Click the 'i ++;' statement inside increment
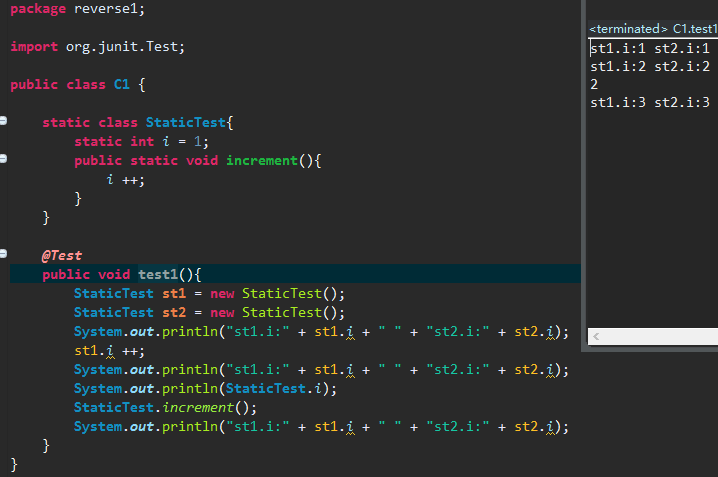 pyautogui.click(x=125, y=180)
